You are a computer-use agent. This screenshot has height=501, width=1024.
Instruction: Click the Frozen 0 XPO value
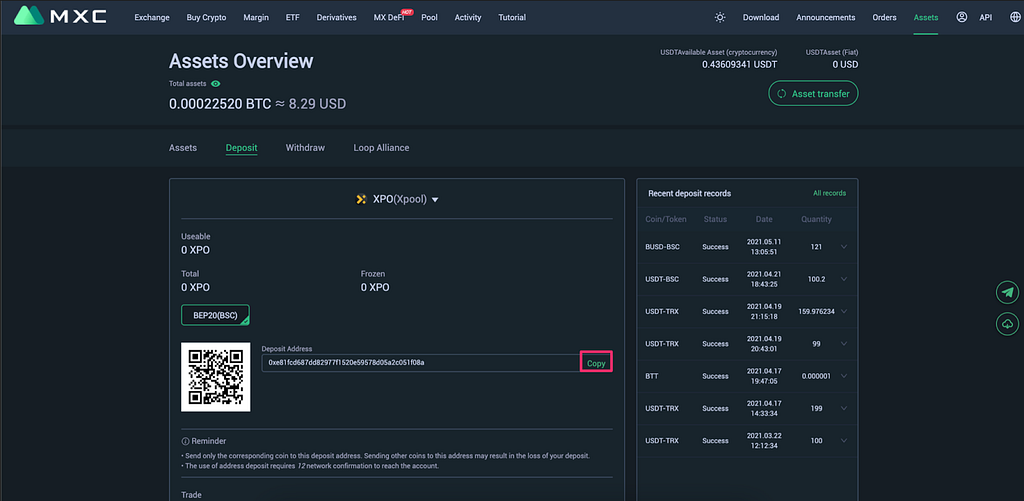pyautogui.click(x=375, y=287)
